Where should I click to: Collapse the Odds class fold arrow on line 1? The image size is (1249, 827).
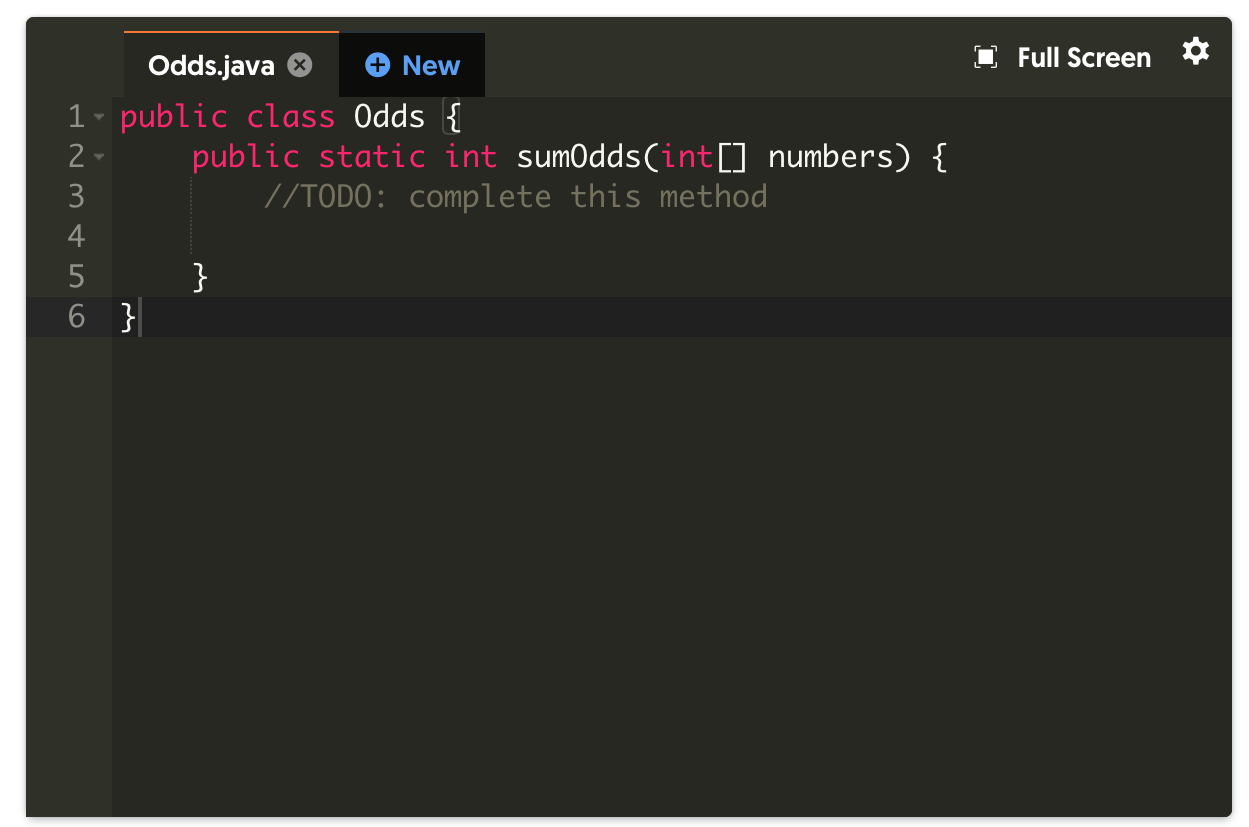(99, 117)
